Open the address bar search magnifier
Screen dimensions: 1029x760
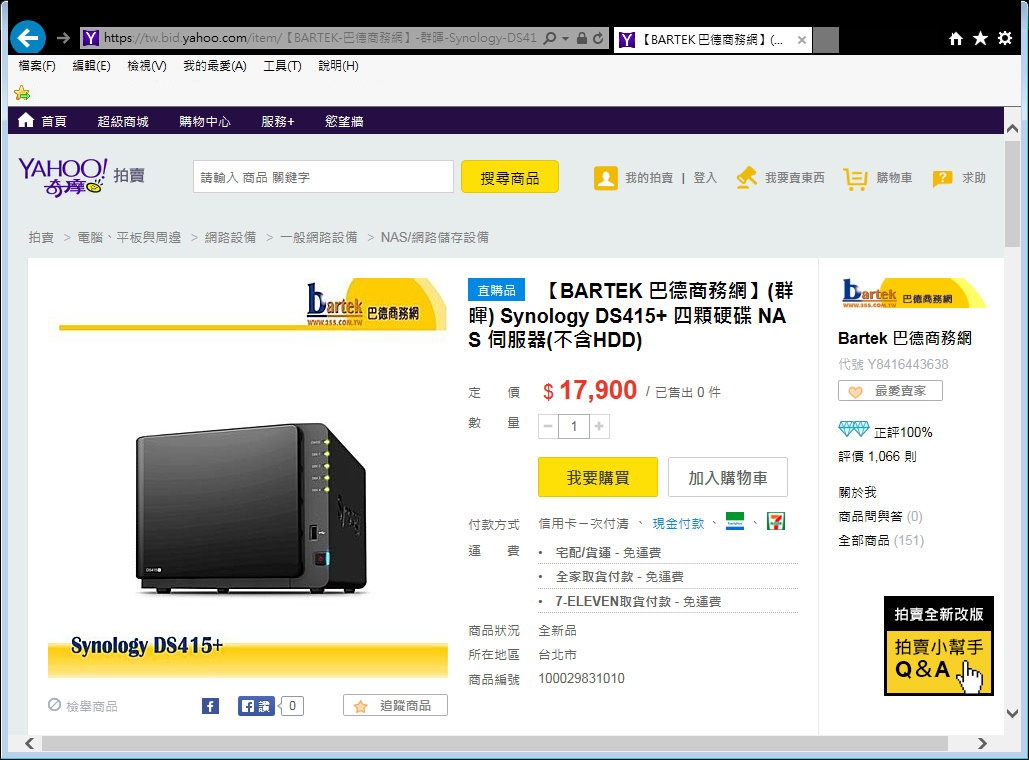coord(550,38)
